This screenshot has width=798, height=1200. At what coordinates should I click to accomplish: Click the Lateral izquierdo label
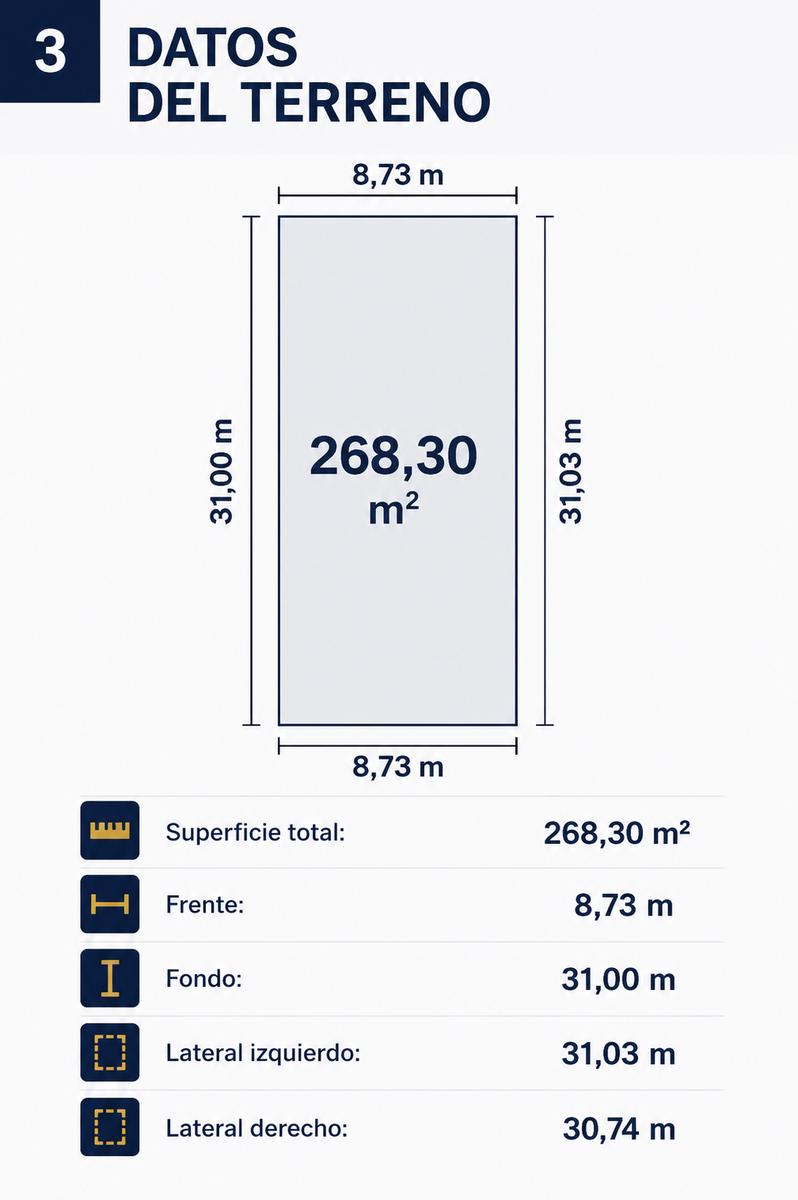click(263, 1053)
